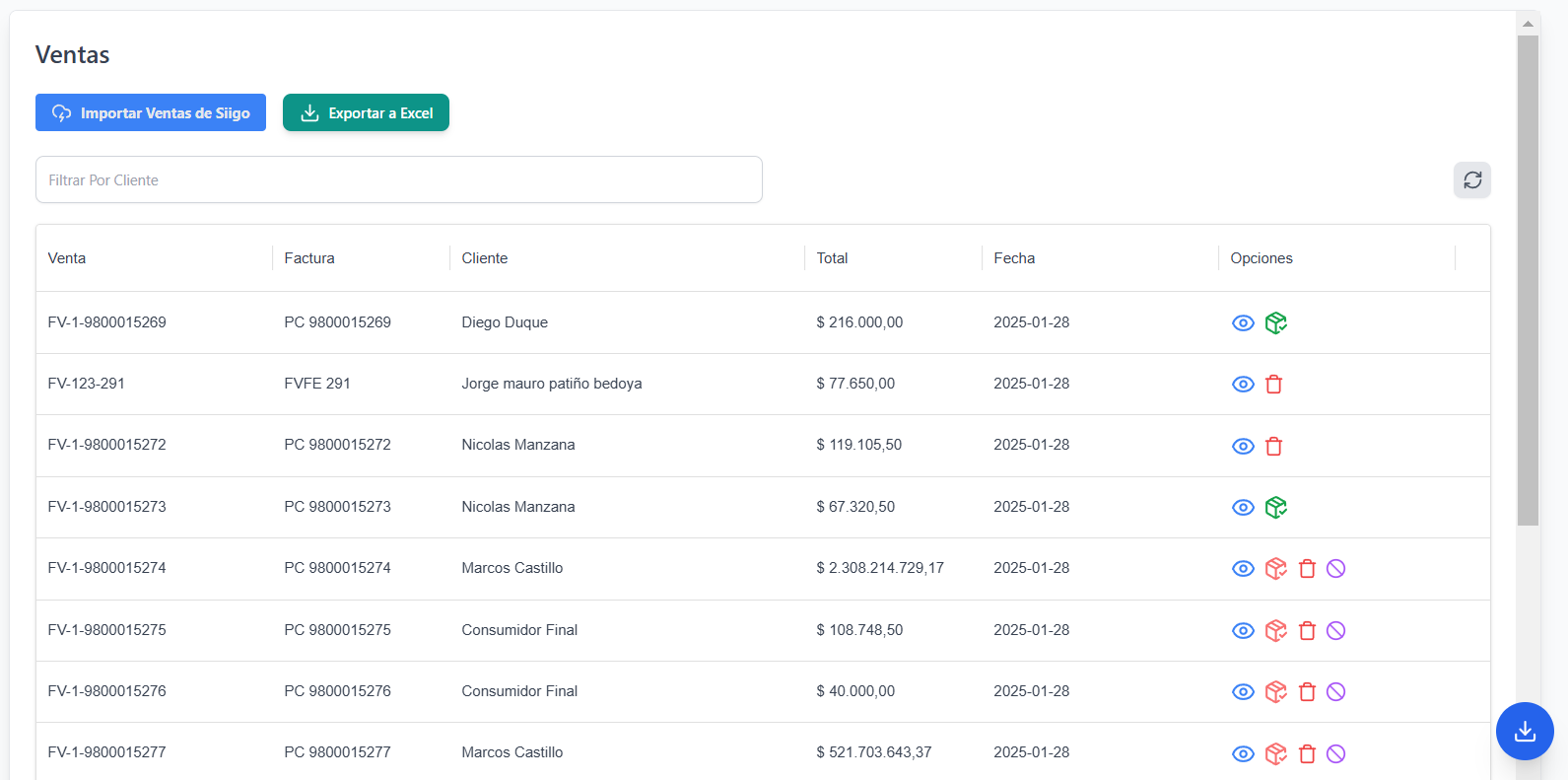Click the scrollbar up arrow
The height and width of the screenshot is (780, 1568).
[x=1528, y=24]
